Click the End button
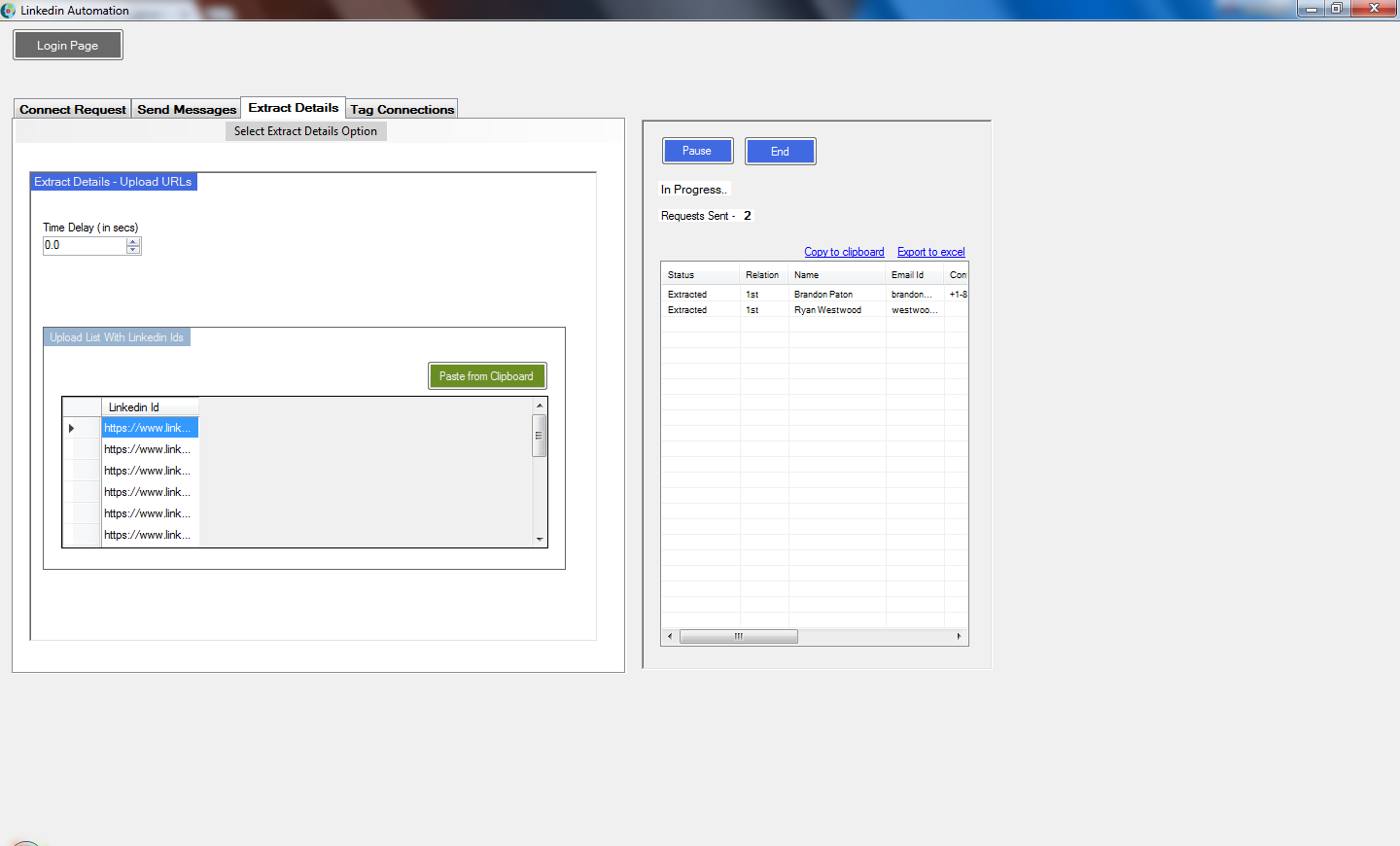Screen dimensions: 1400x846 (780, 151)
